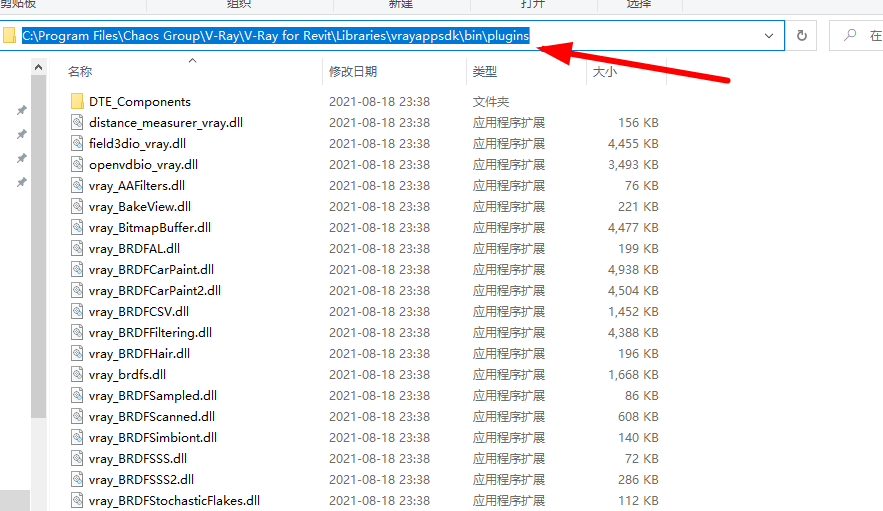Image resolution: width=883 pixels, height=511 pixels.
Task: Click the distance_measurer_vray.dll file icon
Action: 78,122
